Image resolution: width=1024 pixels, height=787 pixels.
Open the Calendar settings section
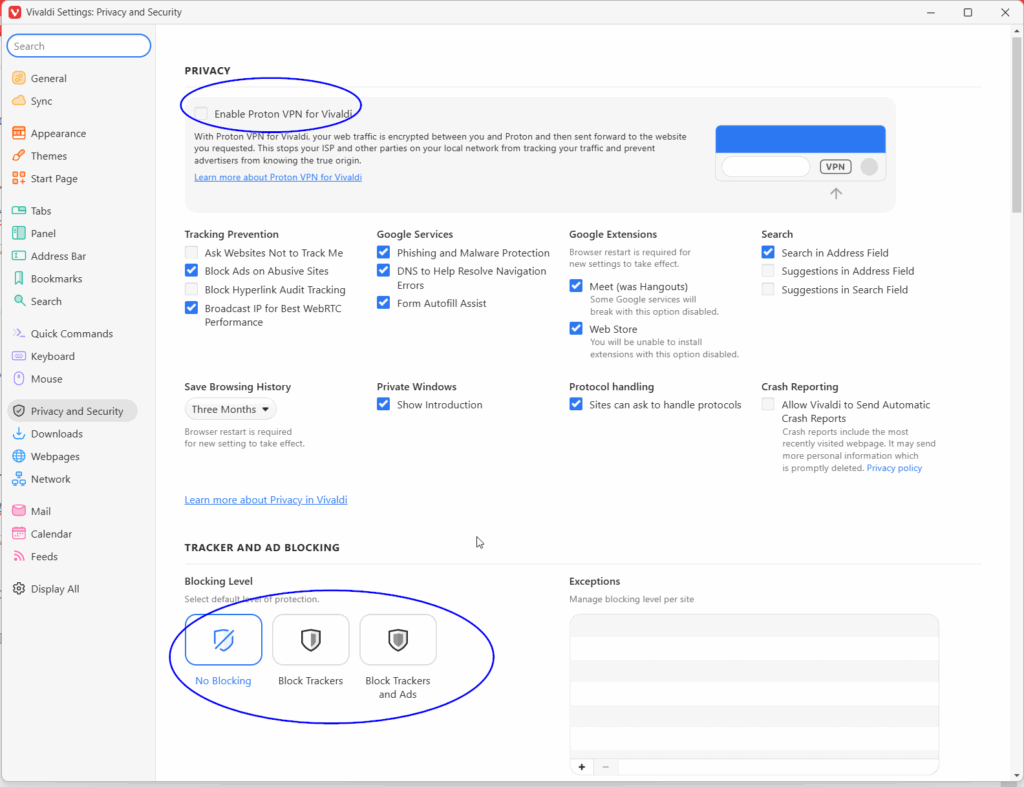[x=51, y=534]
